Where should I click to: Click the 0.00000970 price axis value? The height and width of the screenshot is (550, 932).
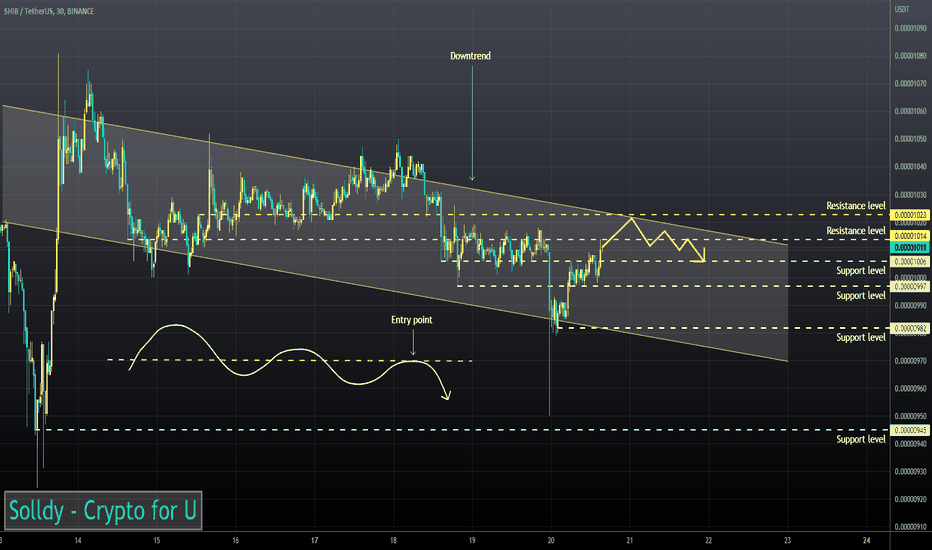pyautogui.click(x=910, y=361)
